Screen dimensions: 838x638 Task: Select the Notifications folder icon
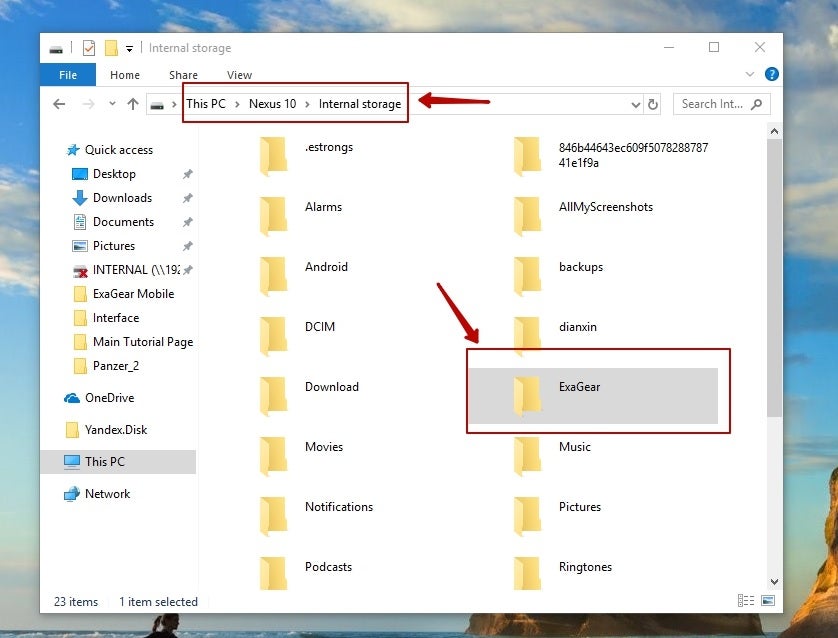274,516
